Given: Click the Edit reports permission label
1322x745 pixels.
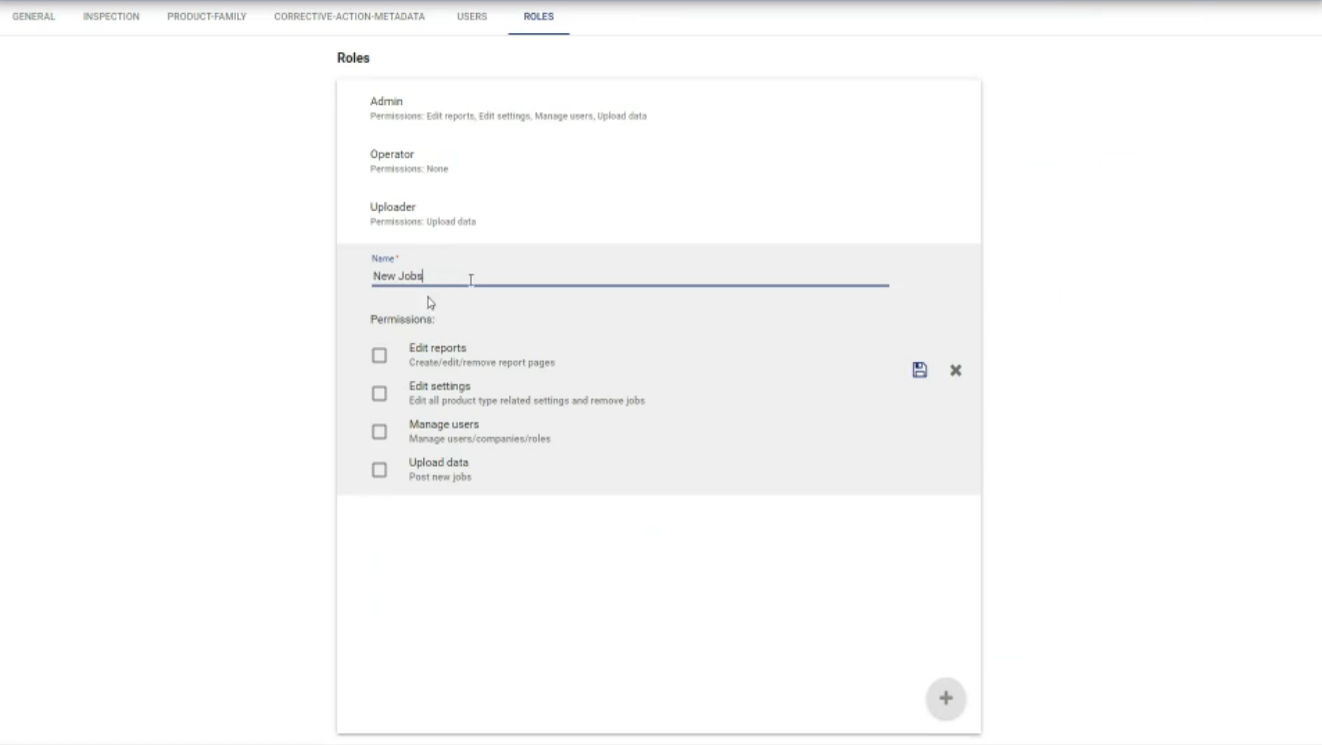Looking at the screenshot, I should tap(438, 348).
